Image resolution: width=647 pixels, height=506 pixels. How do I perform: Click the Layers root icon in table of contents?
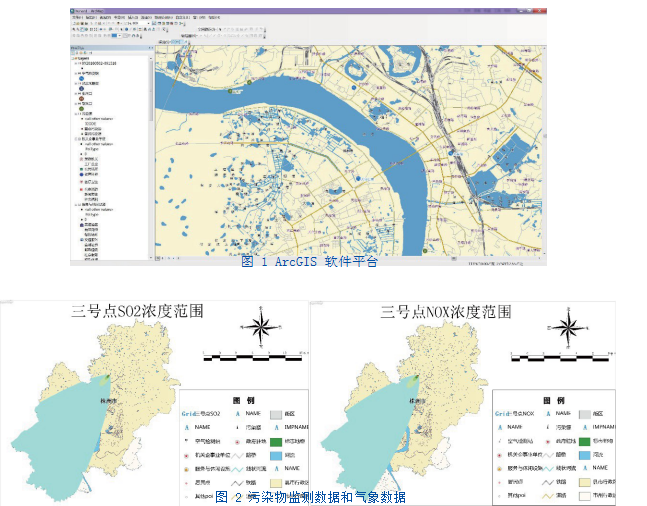[77, 59]
